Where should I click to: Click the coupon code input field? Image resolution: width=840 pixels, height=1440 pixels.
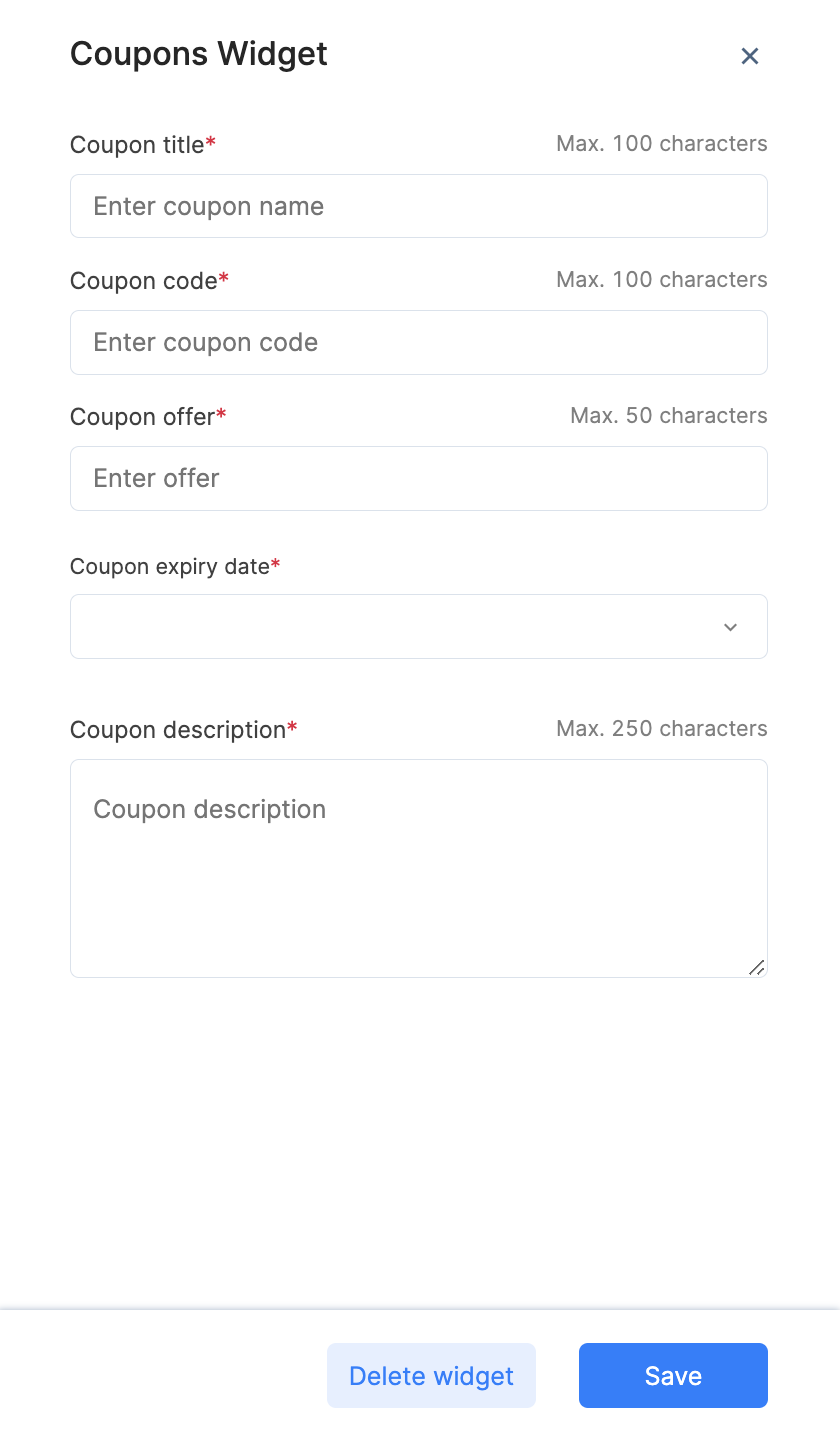[x=418, y=342]
